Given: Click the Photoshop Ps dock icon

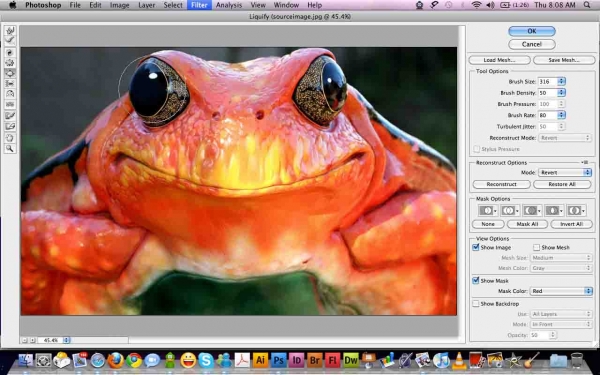Looking at the screenshot, I should coord(279,360).
